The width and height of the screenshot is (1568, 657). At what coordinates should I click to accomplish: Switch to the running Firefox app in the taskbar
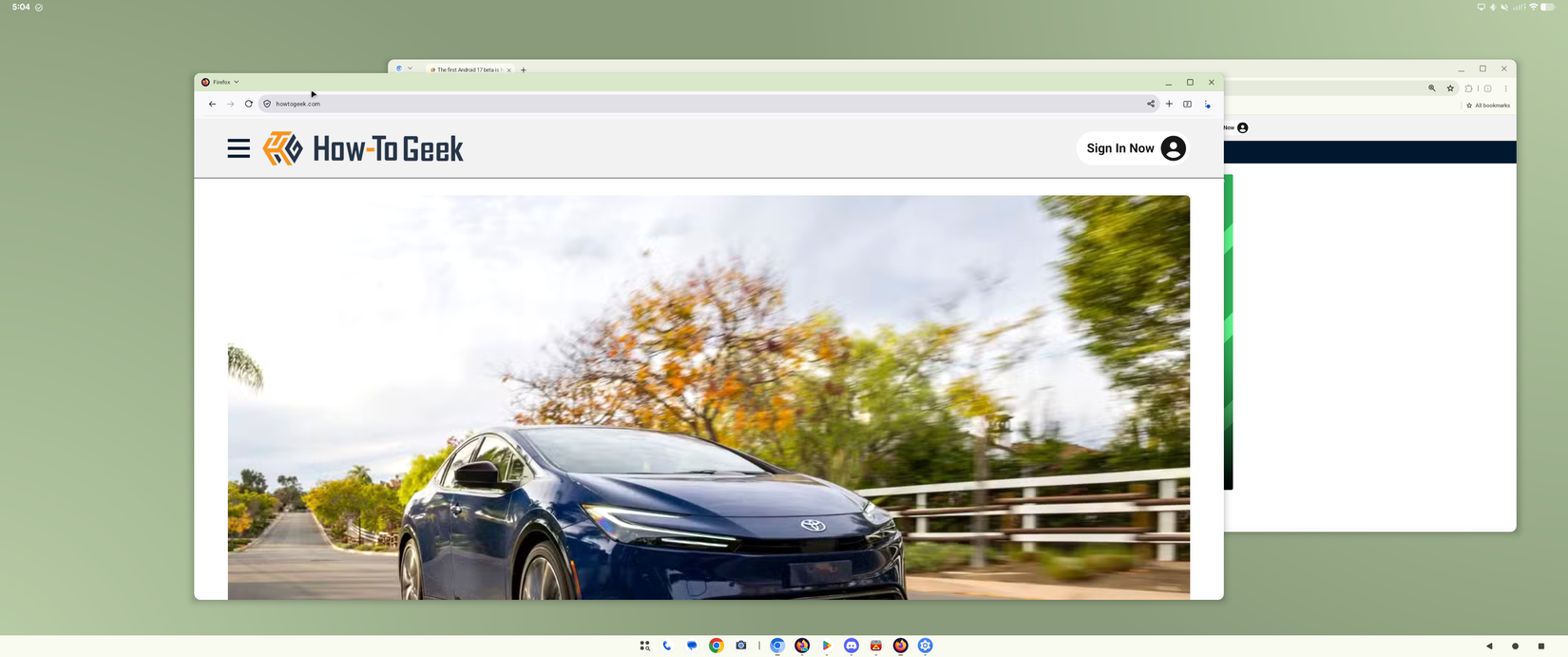pyautogui.click(x=901, y=646)
